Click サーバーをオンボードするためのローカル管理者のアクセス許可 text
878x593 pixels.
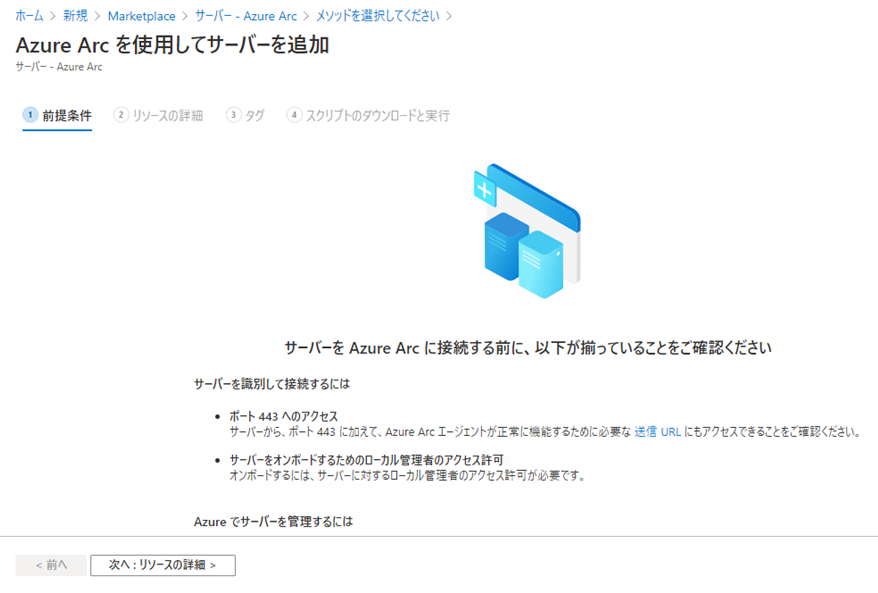pyautogui.click(x=367, y=460)
